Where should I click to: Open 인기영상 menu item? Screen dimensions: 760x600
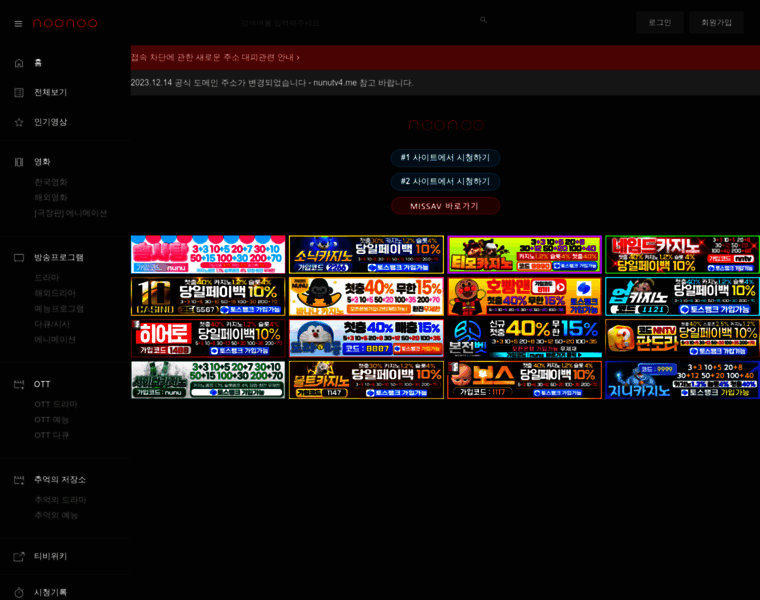pyautogui.click(x=50, y=122)
